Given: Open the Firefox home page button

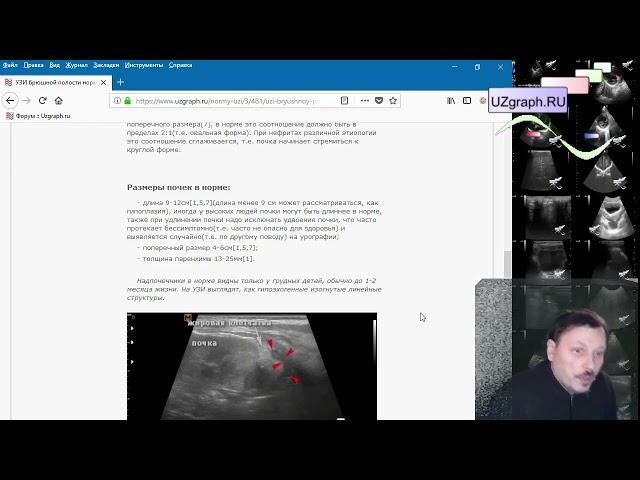Looking at the screenshot, I should click(58, 100).
